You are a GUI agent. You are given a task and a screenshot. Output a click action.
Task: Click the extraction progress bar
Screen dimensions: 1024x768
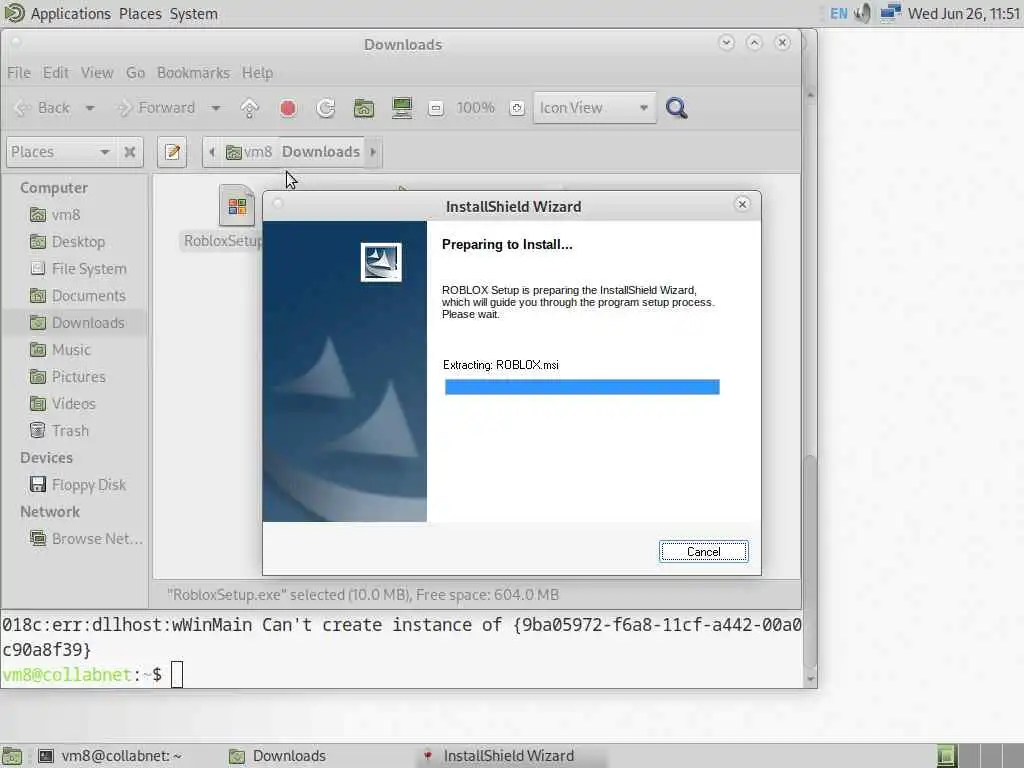[x=582, y=387]
